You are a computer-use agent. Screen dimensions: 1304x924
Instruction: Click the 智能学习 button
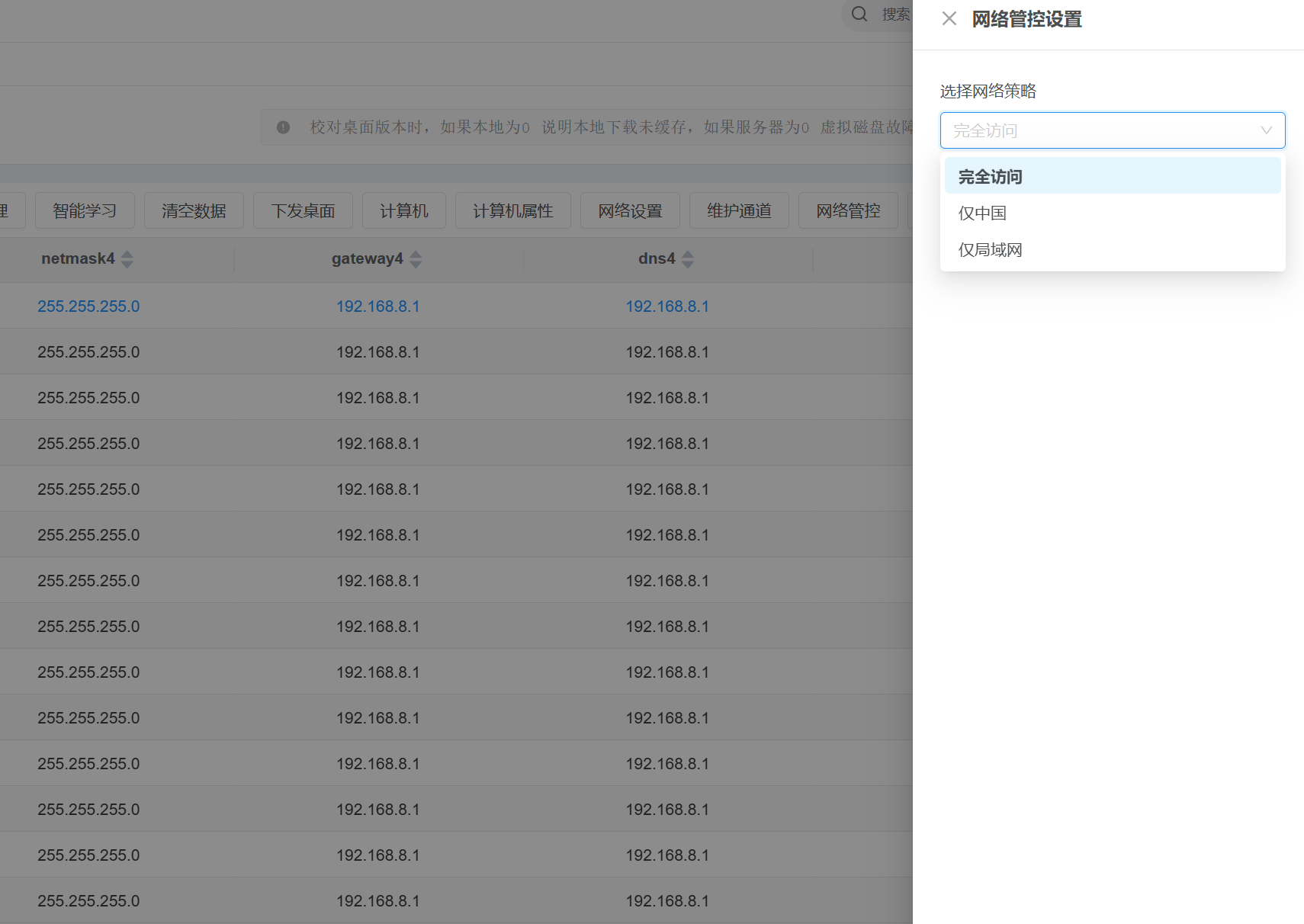85,211
